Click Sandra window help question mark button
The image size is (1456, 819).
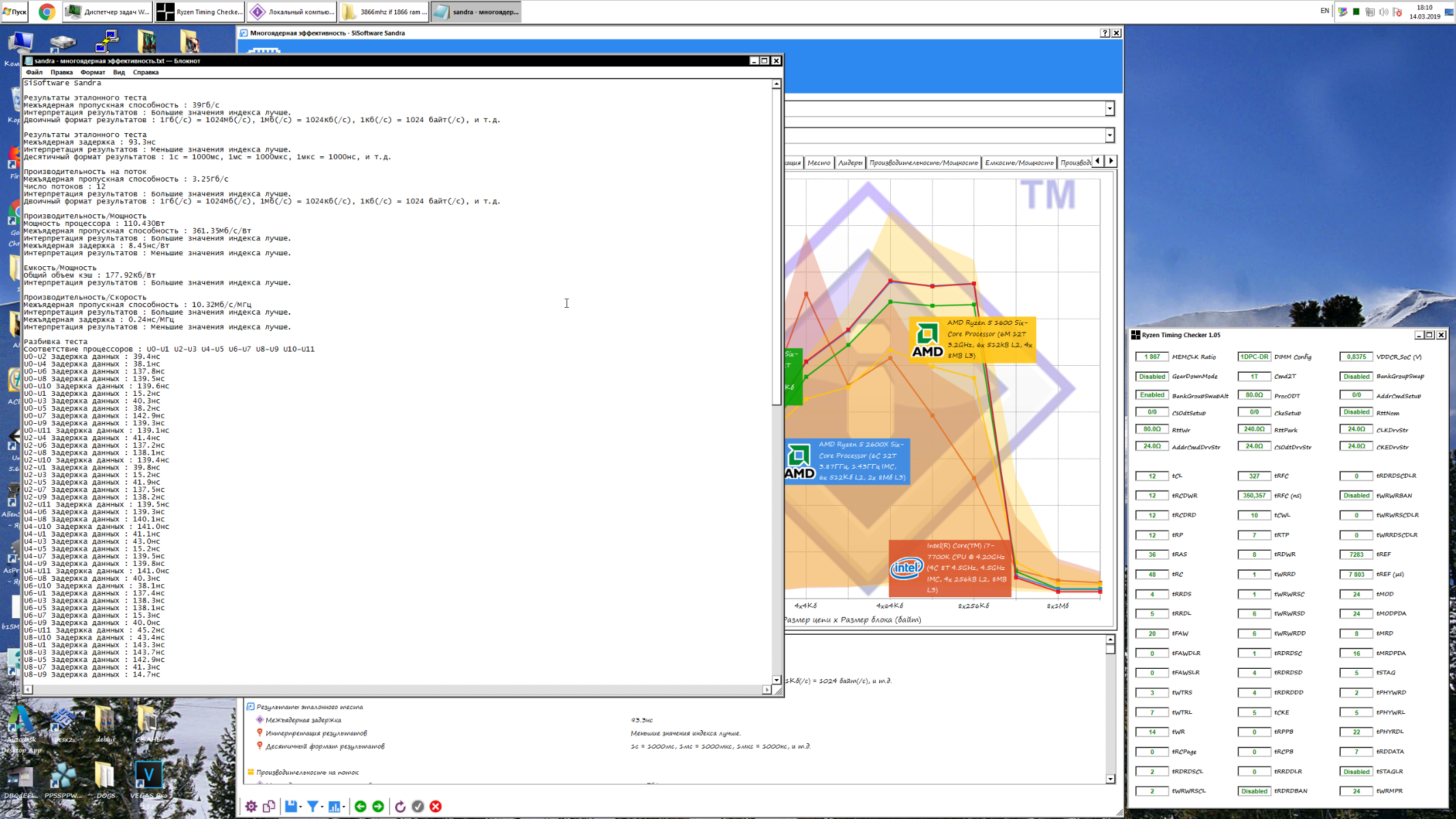tap(1104, 33)
